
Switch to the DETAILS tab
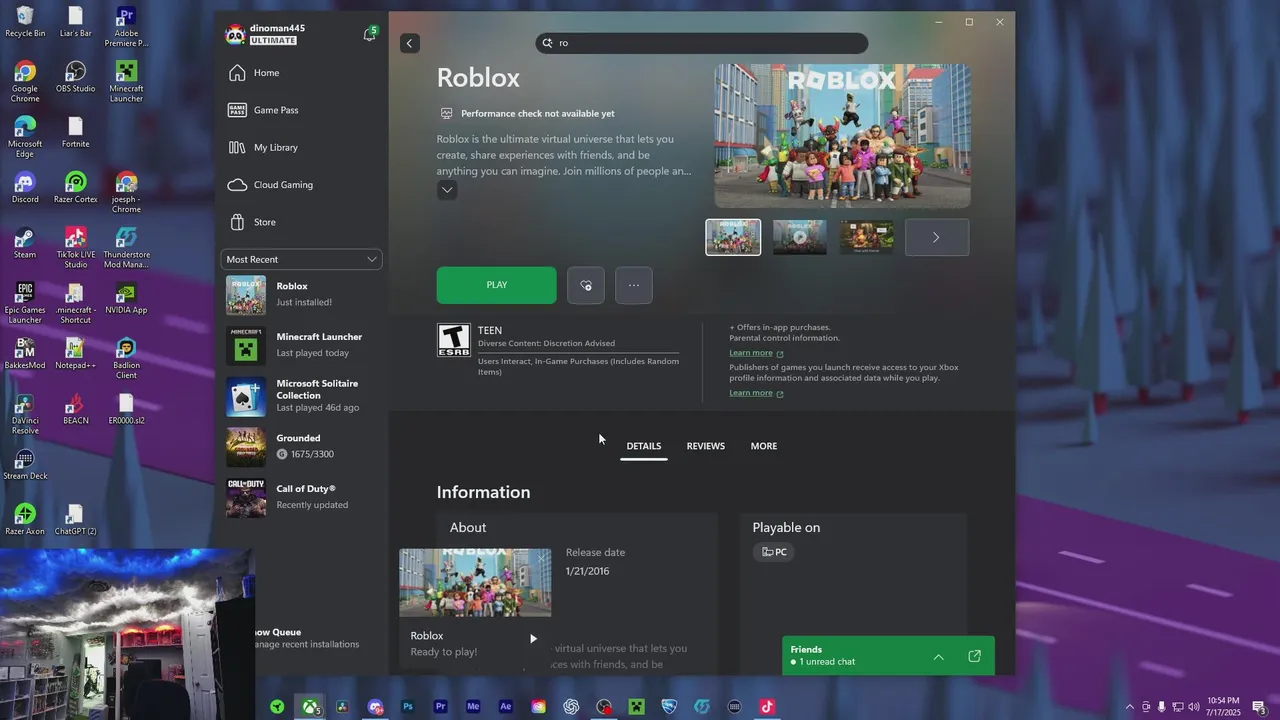(x=644, y=446)
